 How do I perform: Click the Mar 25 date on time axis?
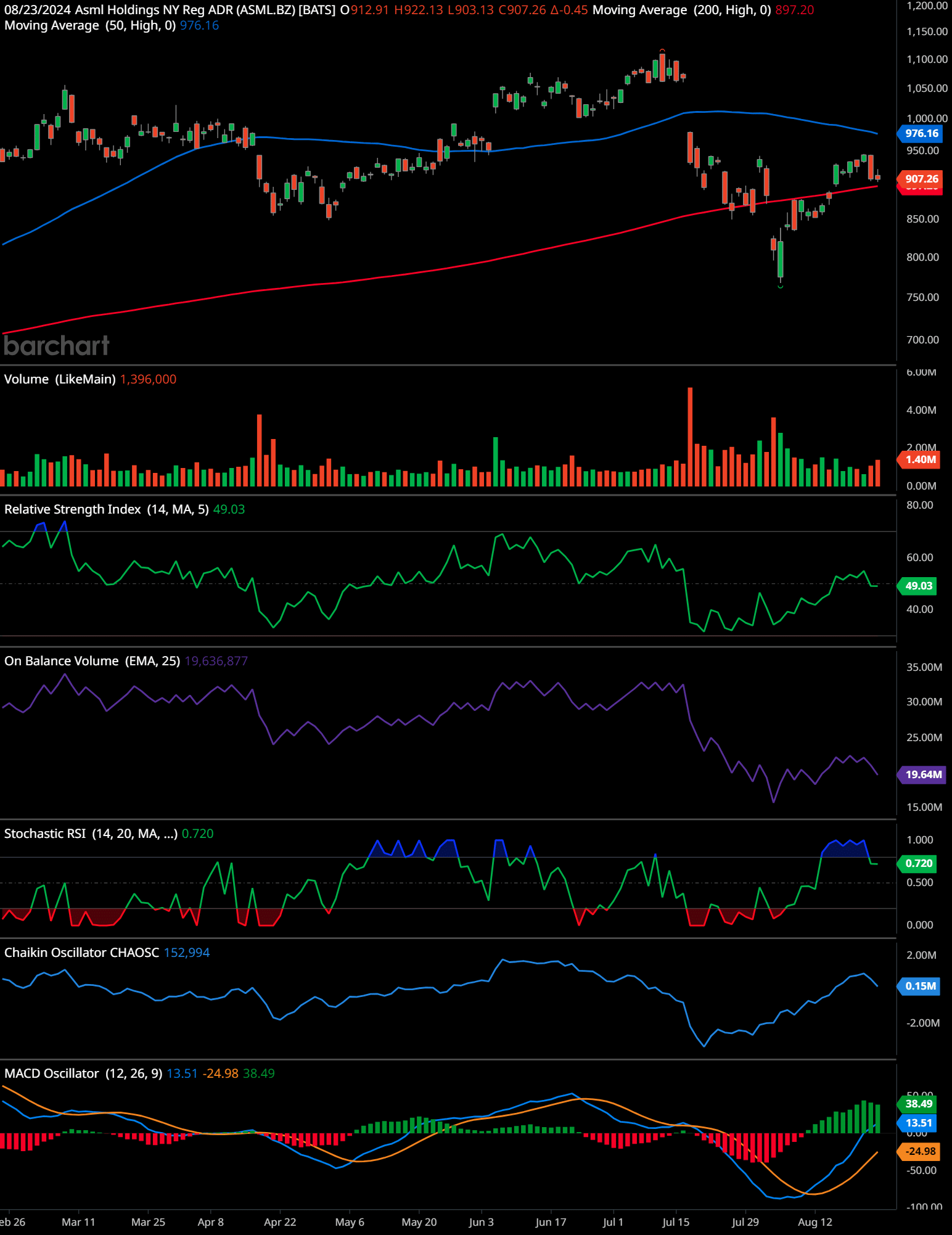click(148, 1222)
